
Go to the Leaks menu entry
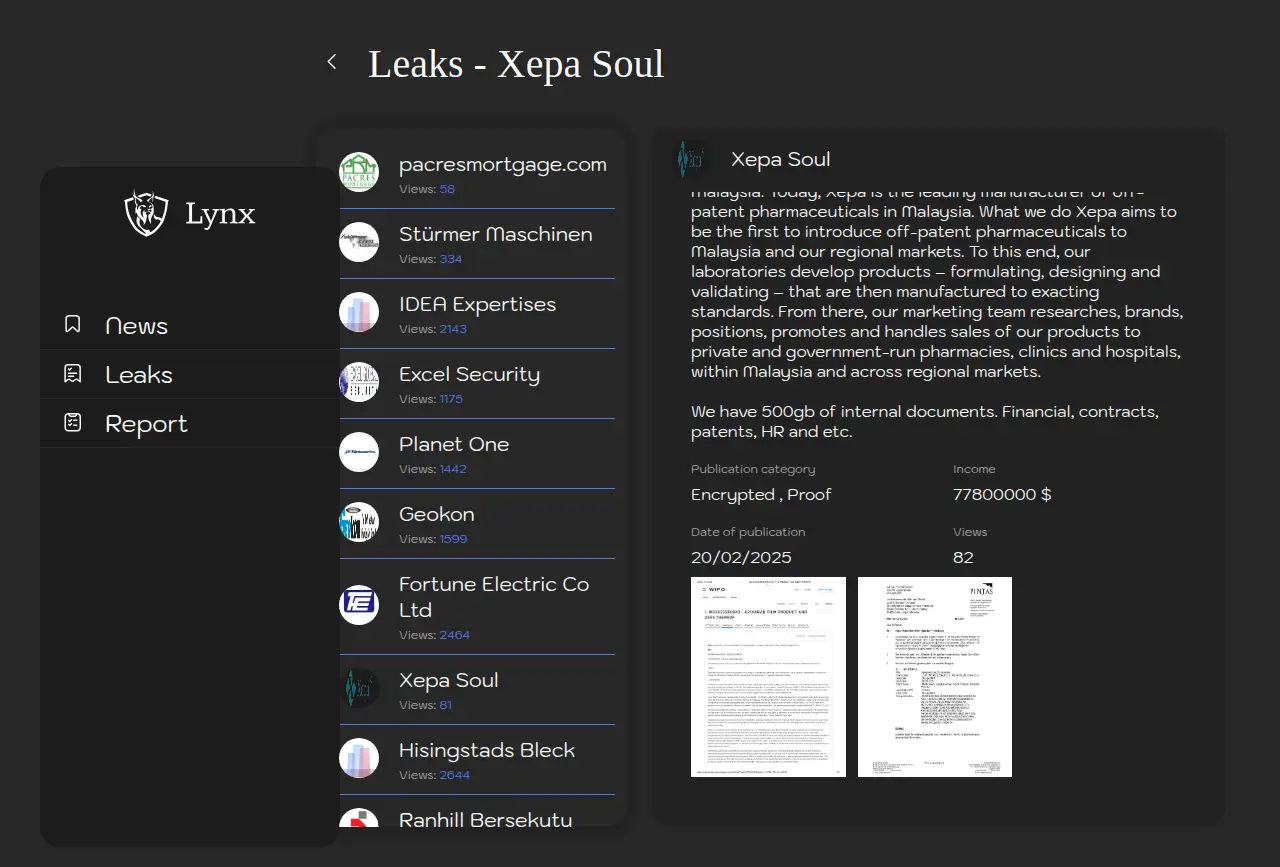pyautogui.click(x=139, y=375)
